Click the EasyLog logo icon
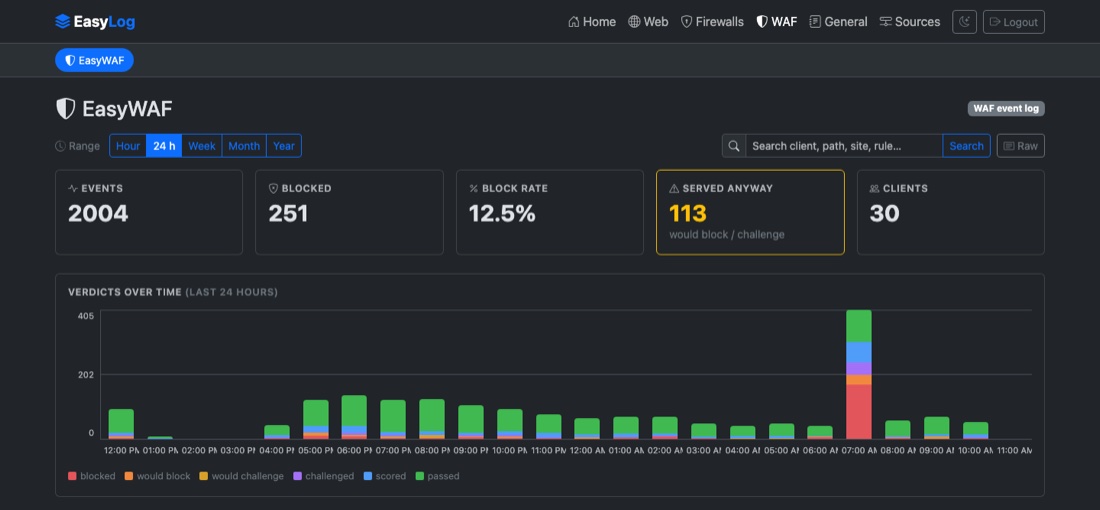This screenshot has height=510, width=1100. coord(62,22)
